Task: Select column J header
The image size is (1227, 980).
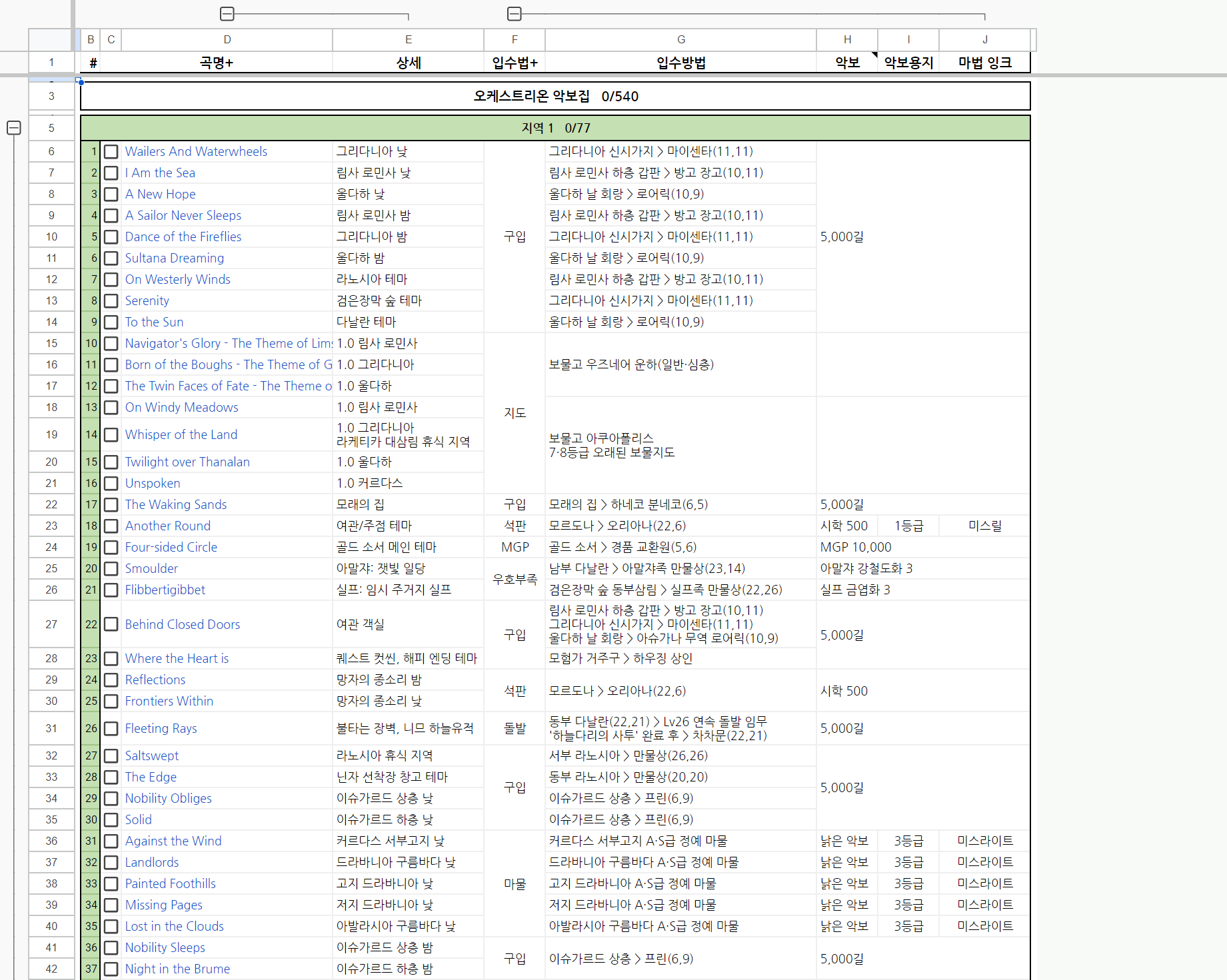Action: (x=985, y=39)
